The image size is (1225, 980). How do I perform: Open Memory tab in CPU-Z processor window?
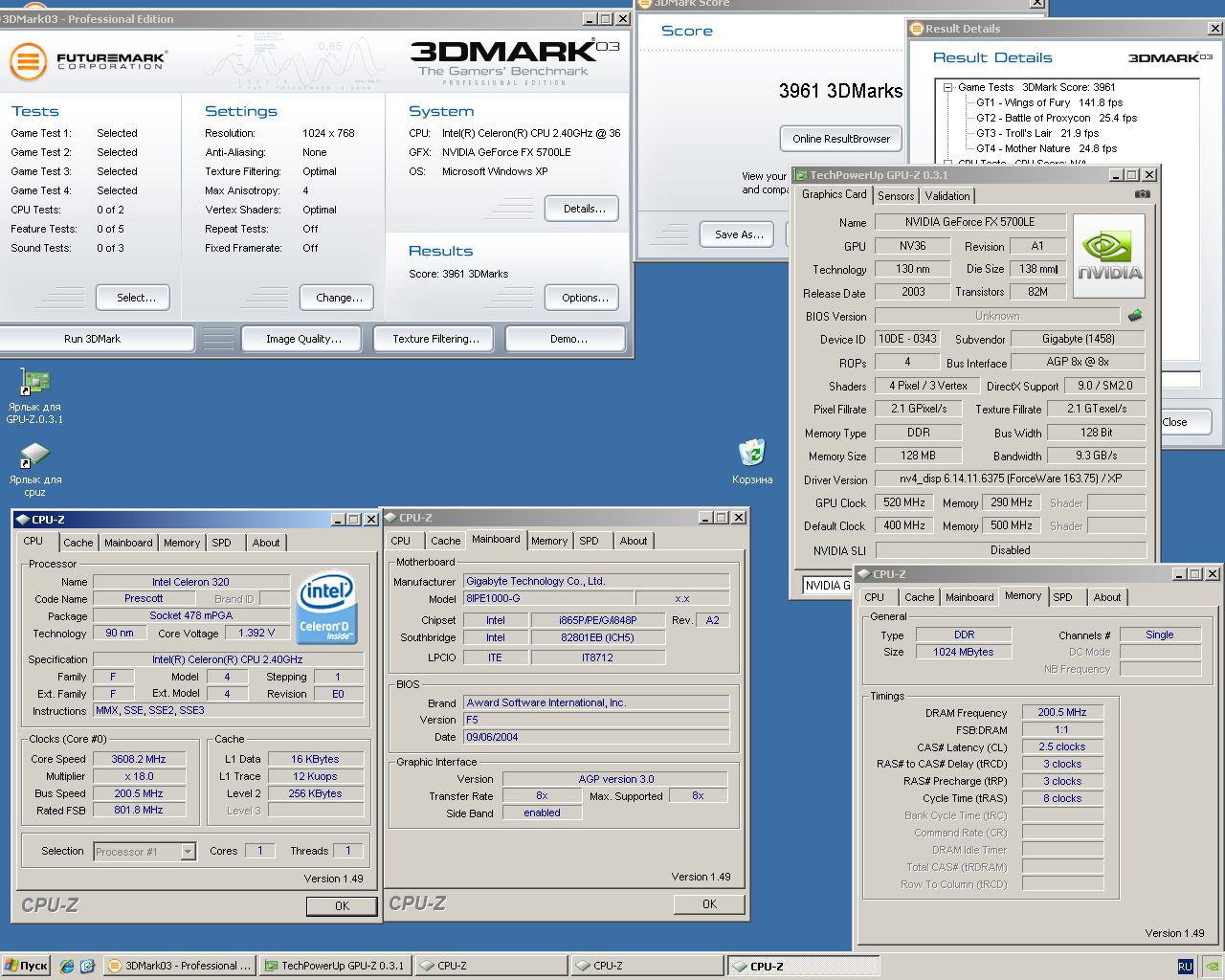[x=182, y=543]
